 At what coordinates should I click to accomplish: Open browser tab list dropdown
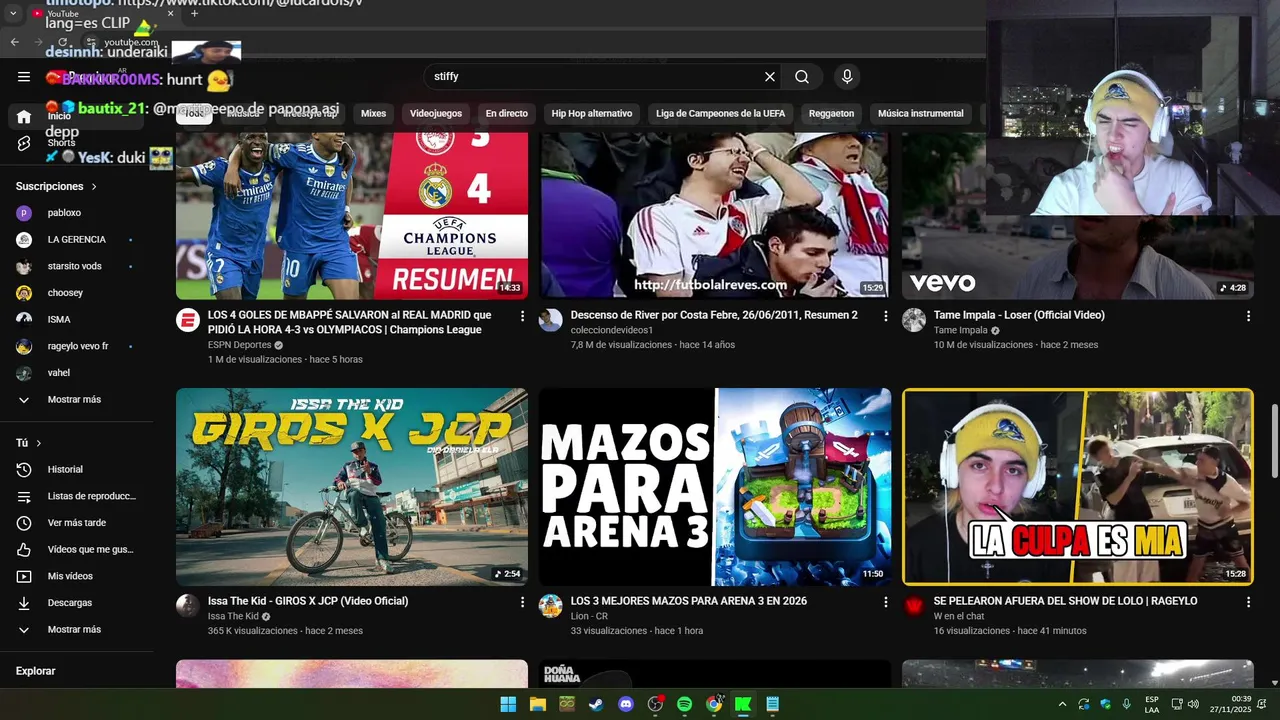(13, 13)
